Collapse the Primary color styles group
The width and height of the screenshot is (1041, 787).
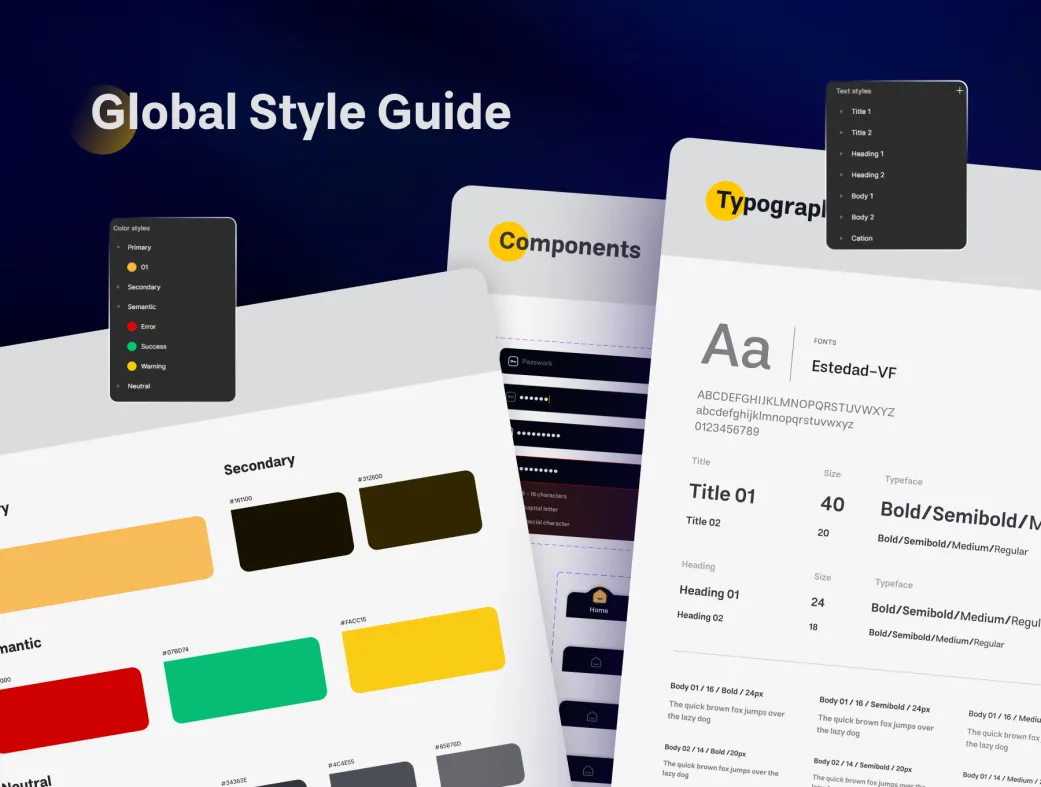(x=118, y=247)
